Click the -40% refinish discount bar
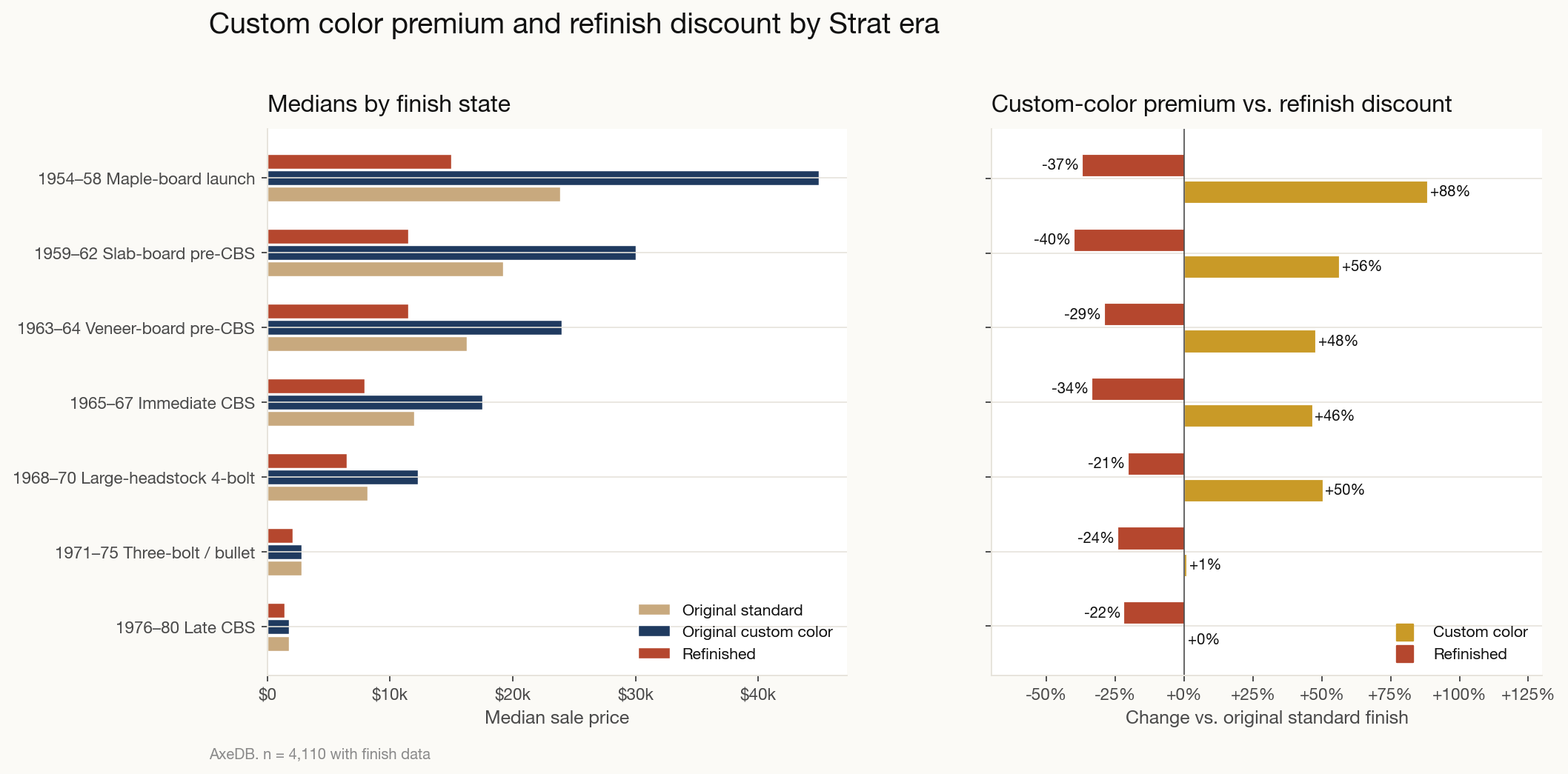This screenshot has height=774, width=1568. pos(1129,240)
